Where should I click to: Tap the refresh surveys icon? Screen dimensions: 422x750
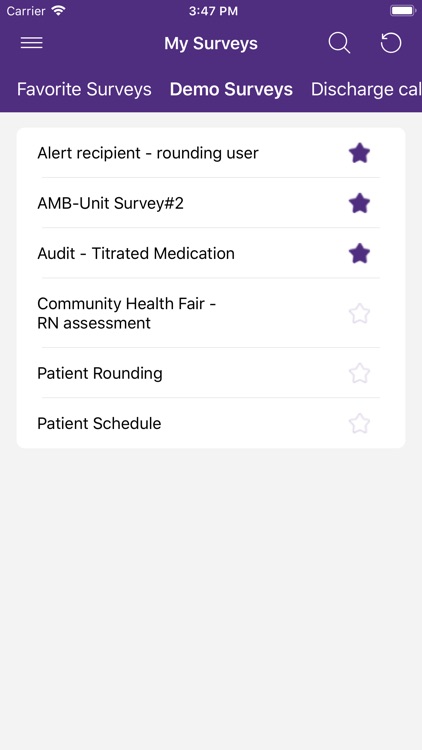391,43
